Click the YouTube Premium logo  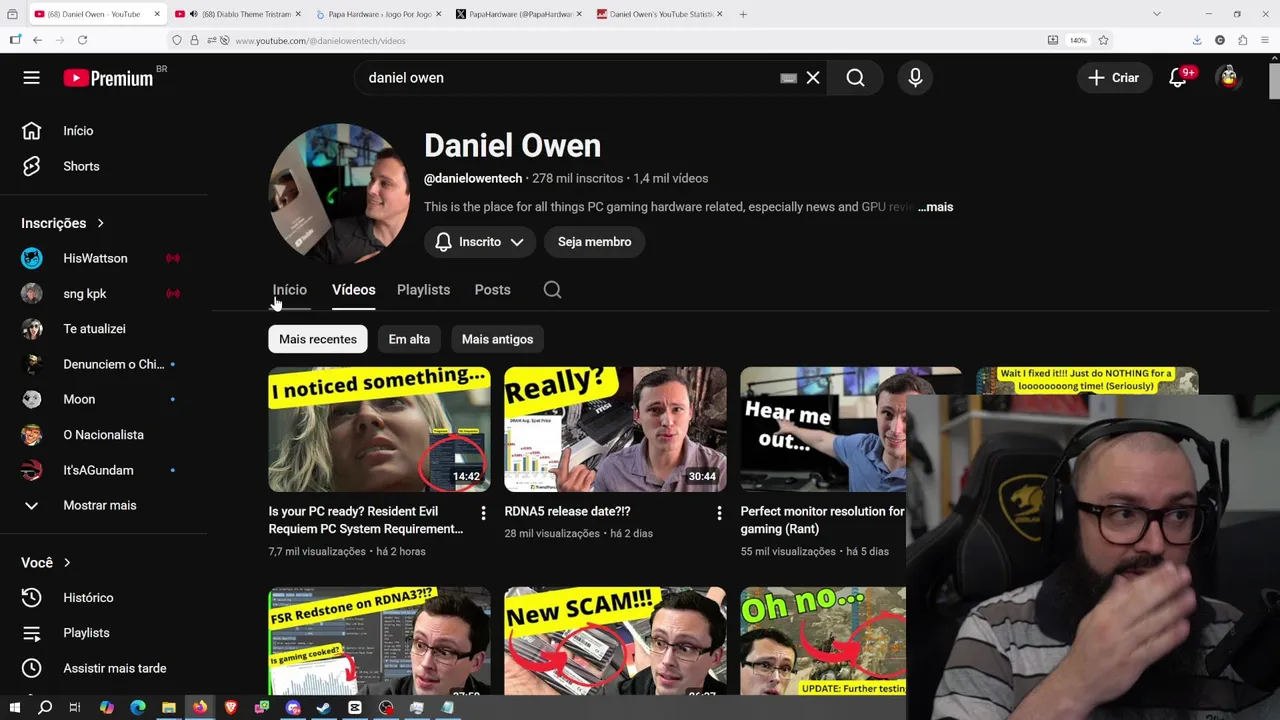[x=108, y=78]
